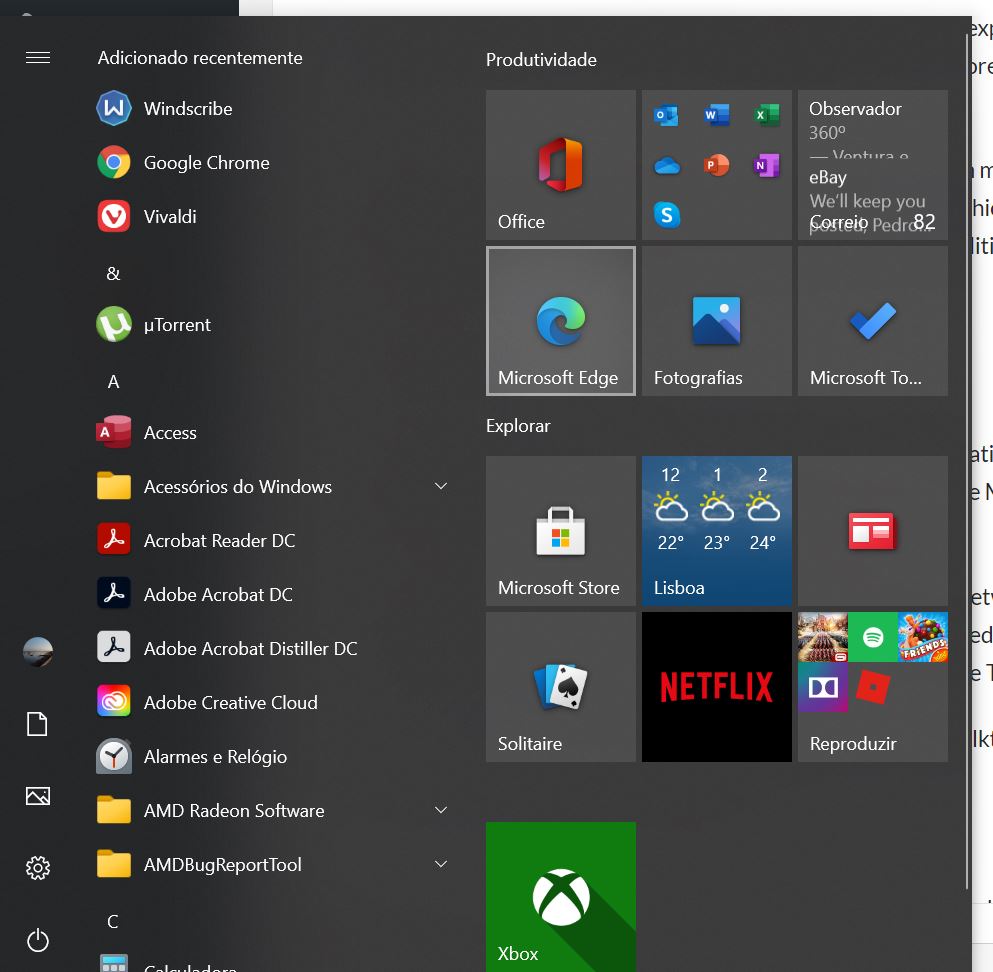
Task: Open Alarmes e Relógio clock icon
Action: click(114, 756)
